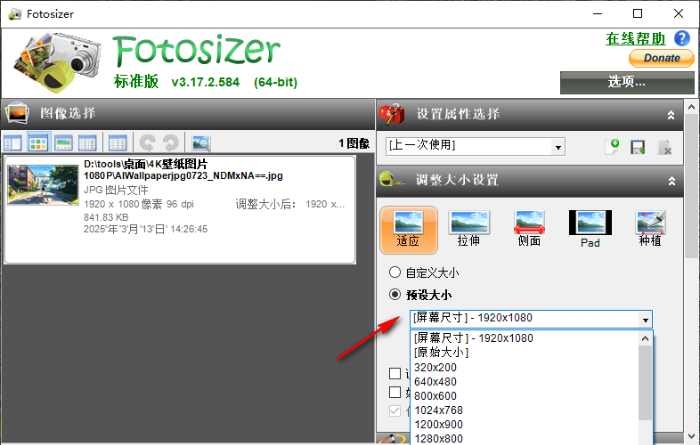This screenshot has width=700, height=445.
Task: Choose the 自定义大小 radio button
Action: pos(395,272)
